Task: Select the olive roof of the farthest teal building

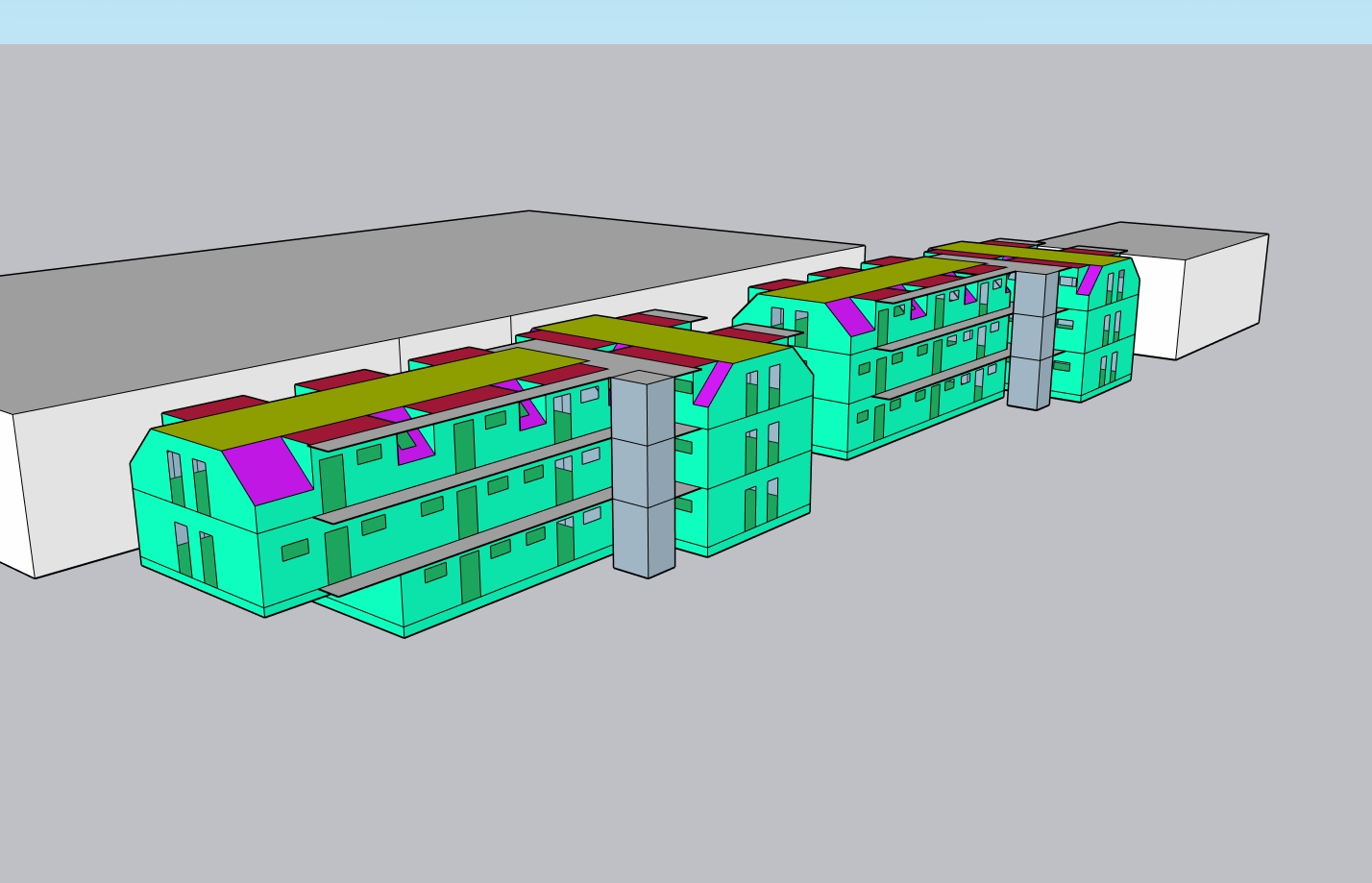Action: pos(1028,253)
